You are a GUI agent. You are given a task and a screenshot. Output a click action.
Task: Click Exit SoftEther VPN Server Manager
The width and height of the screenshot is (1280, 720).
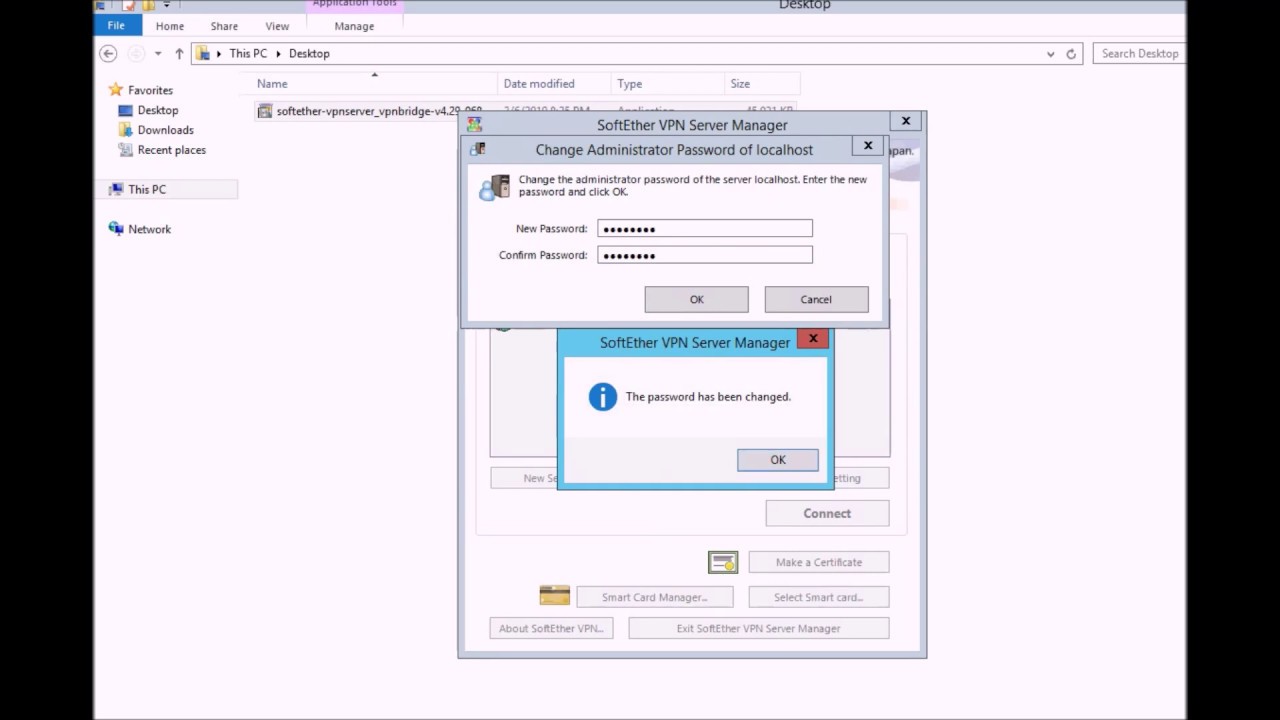[x=759, y=628]
